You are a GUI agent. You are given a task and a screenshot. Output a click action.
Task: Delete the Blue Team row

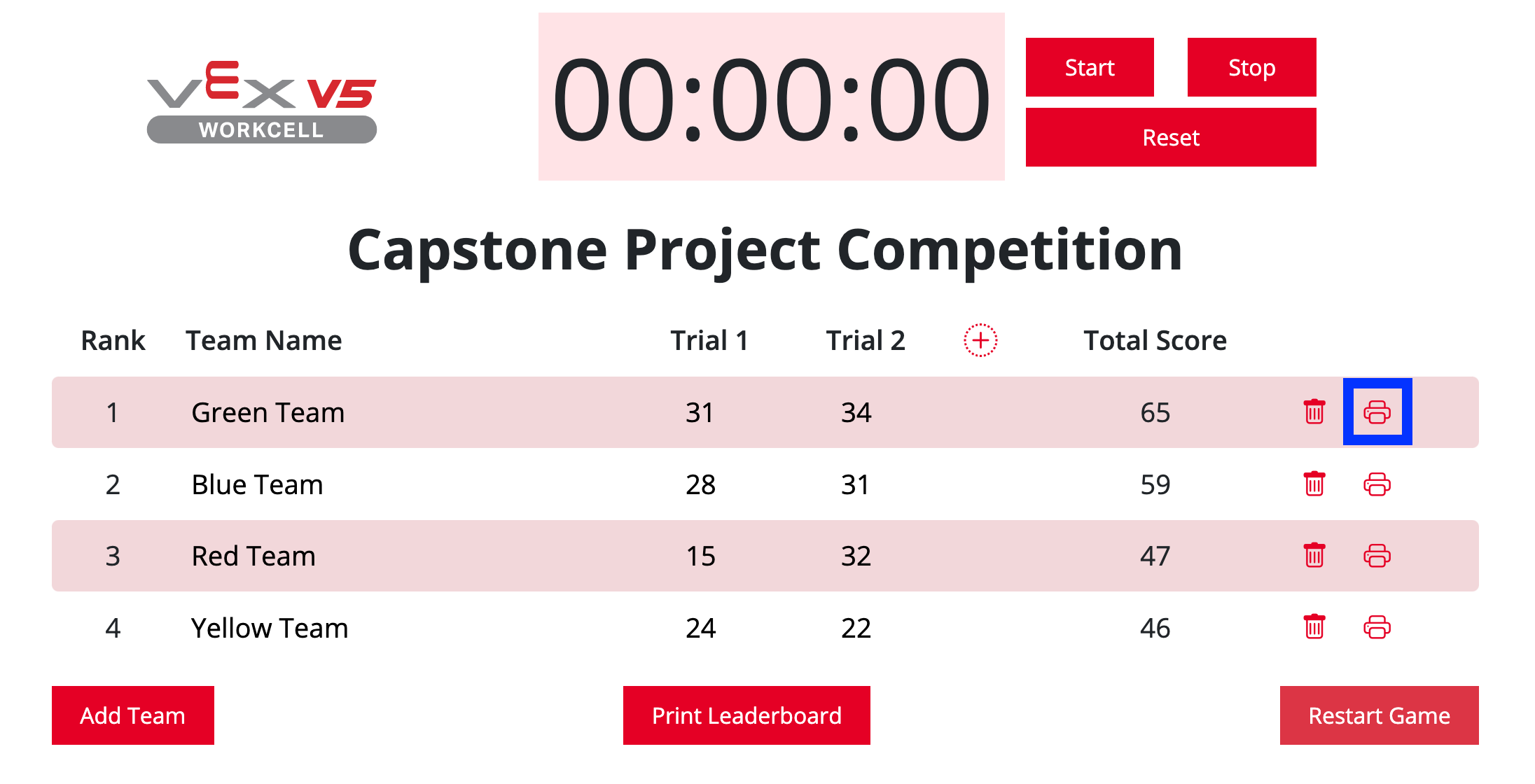pos(1314,484)
